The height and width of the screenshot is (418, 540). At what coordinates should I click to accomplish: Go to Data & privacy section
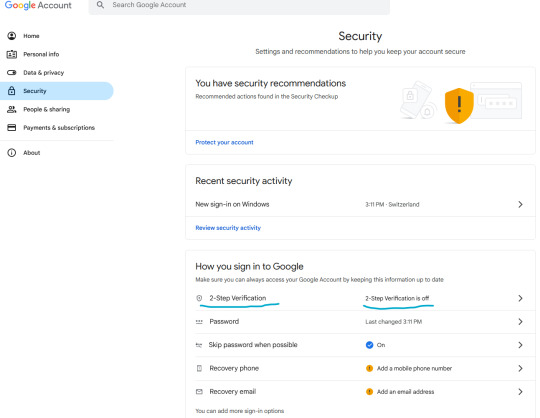[x=57, y=73]
